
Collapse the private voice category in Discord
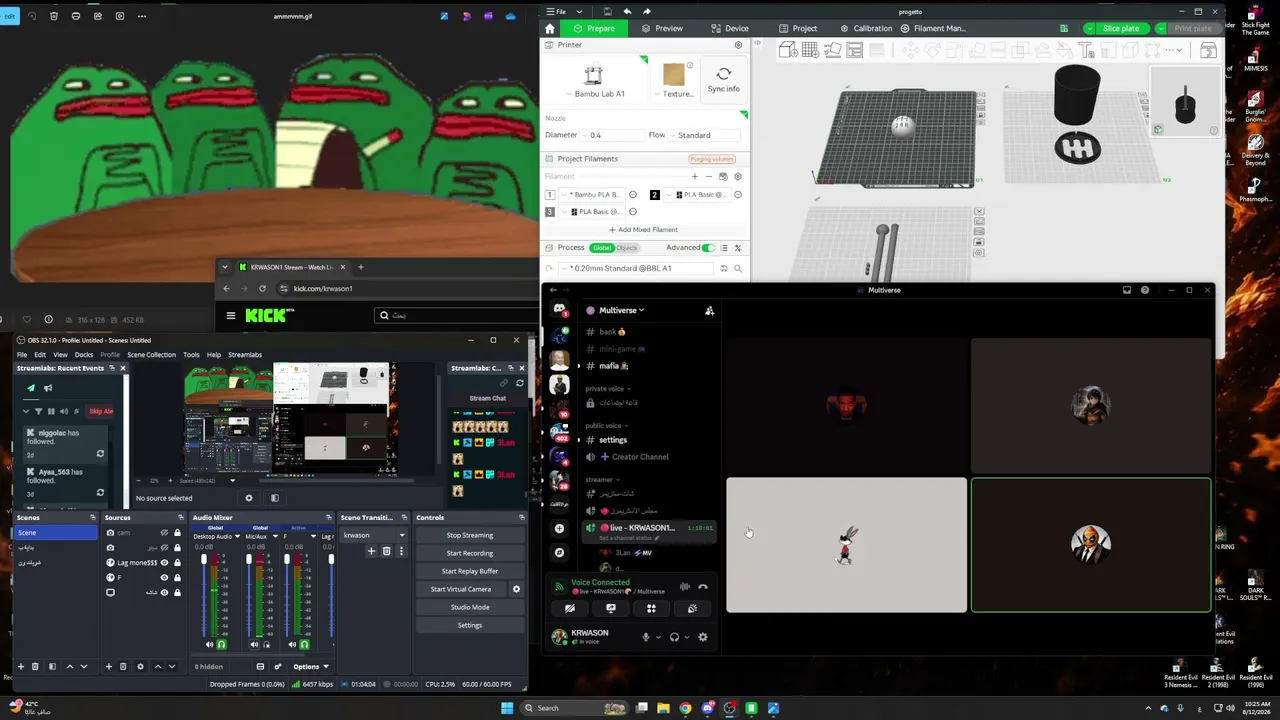point(606,388)
